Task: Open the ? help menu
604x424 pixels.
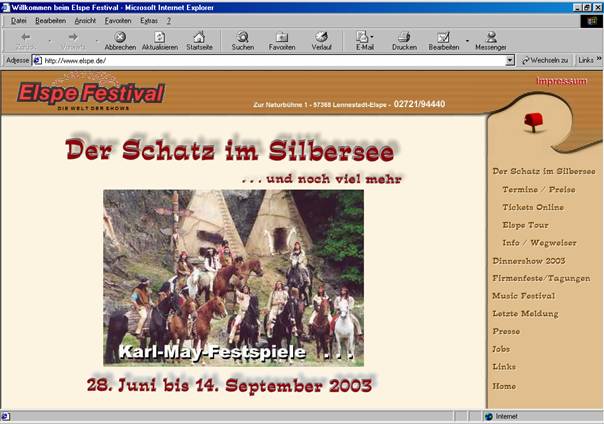Action: [x=169, y=21]
